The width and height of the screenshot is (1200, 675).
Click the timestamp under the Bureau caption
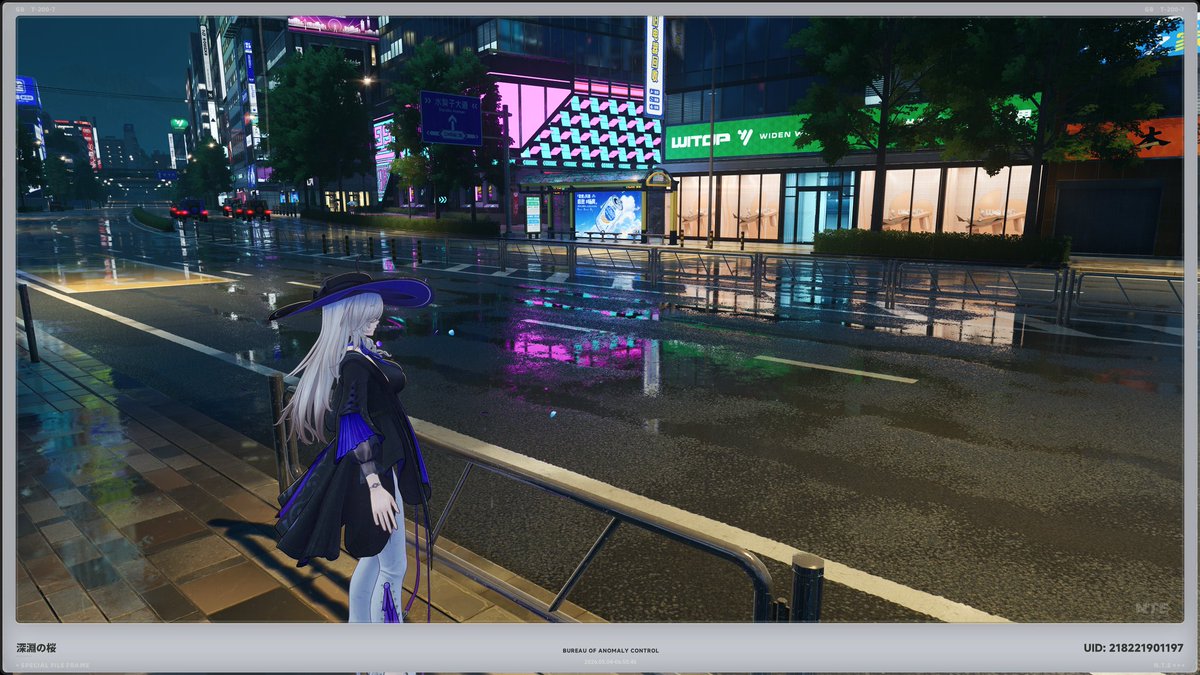(610, 661)
